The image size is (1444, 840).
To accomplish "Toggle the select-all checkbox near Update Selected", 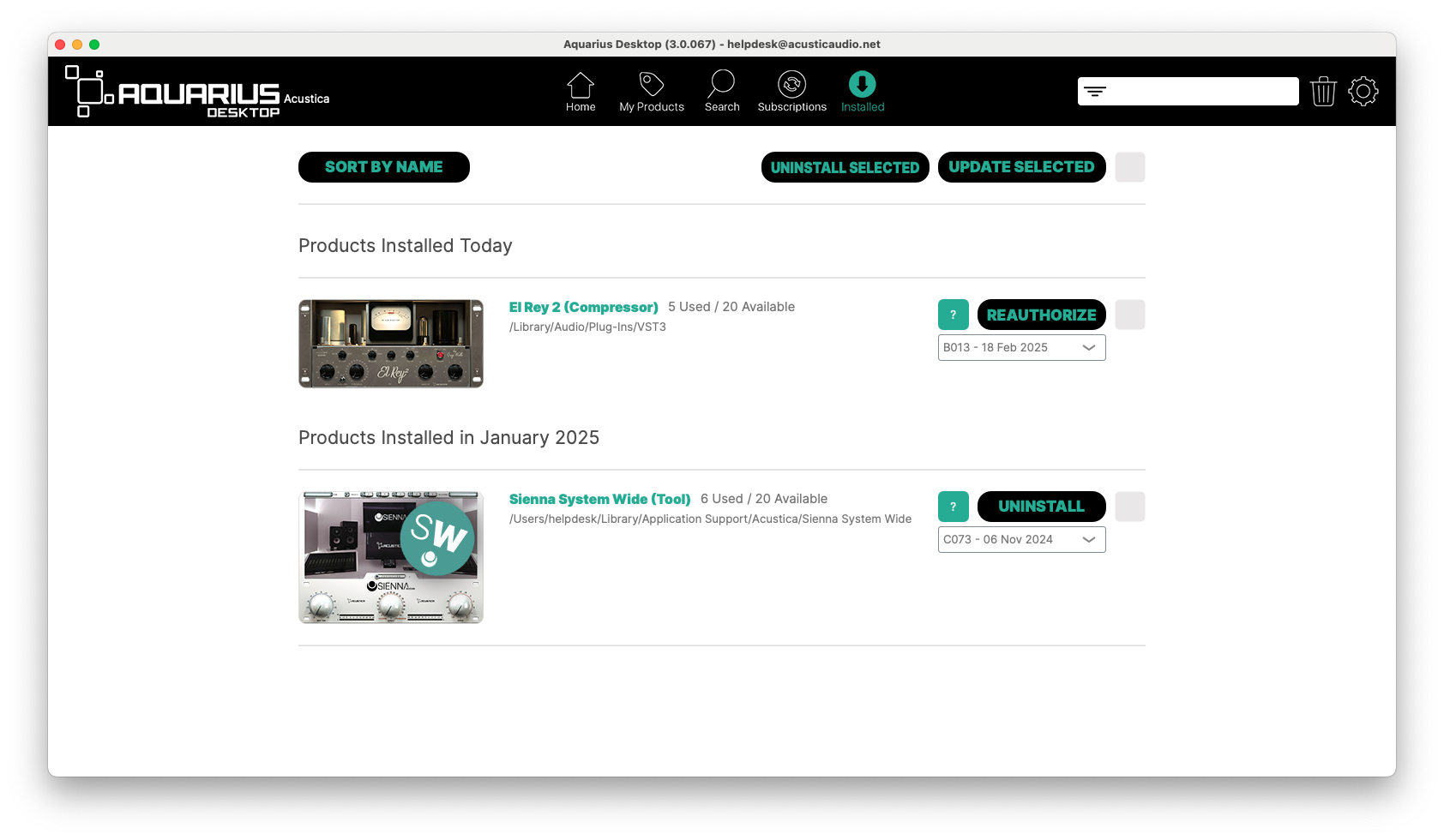I will tap(1129, 167).
